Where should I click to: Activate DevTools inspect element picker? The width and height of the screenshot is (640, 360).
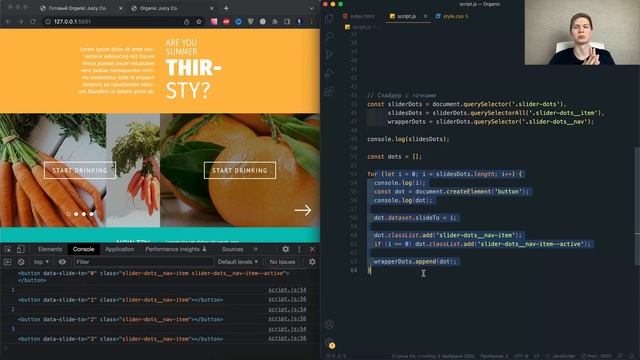tap(8, 249)
